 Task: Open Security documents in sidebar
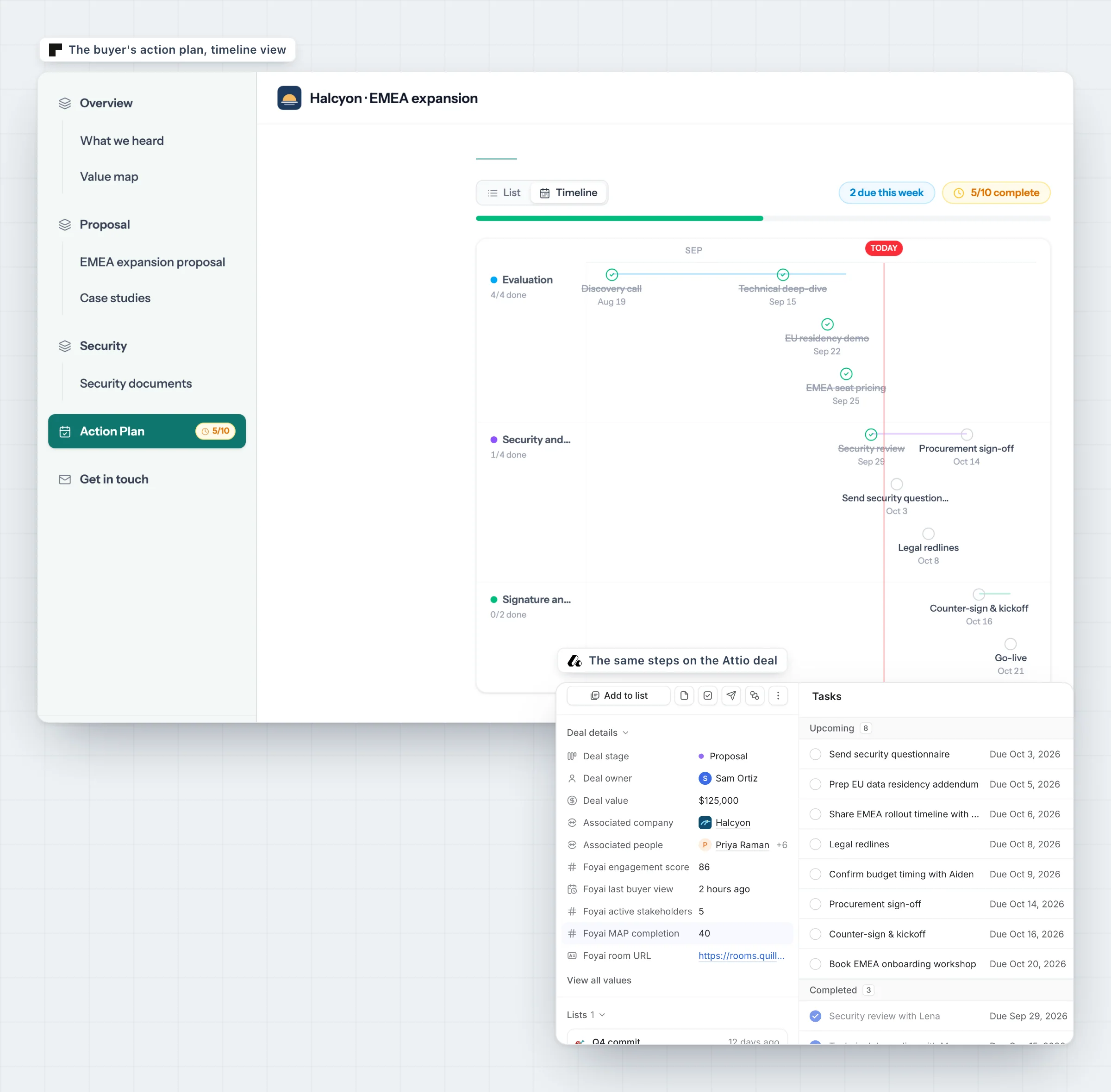click(x=136, y=384)
